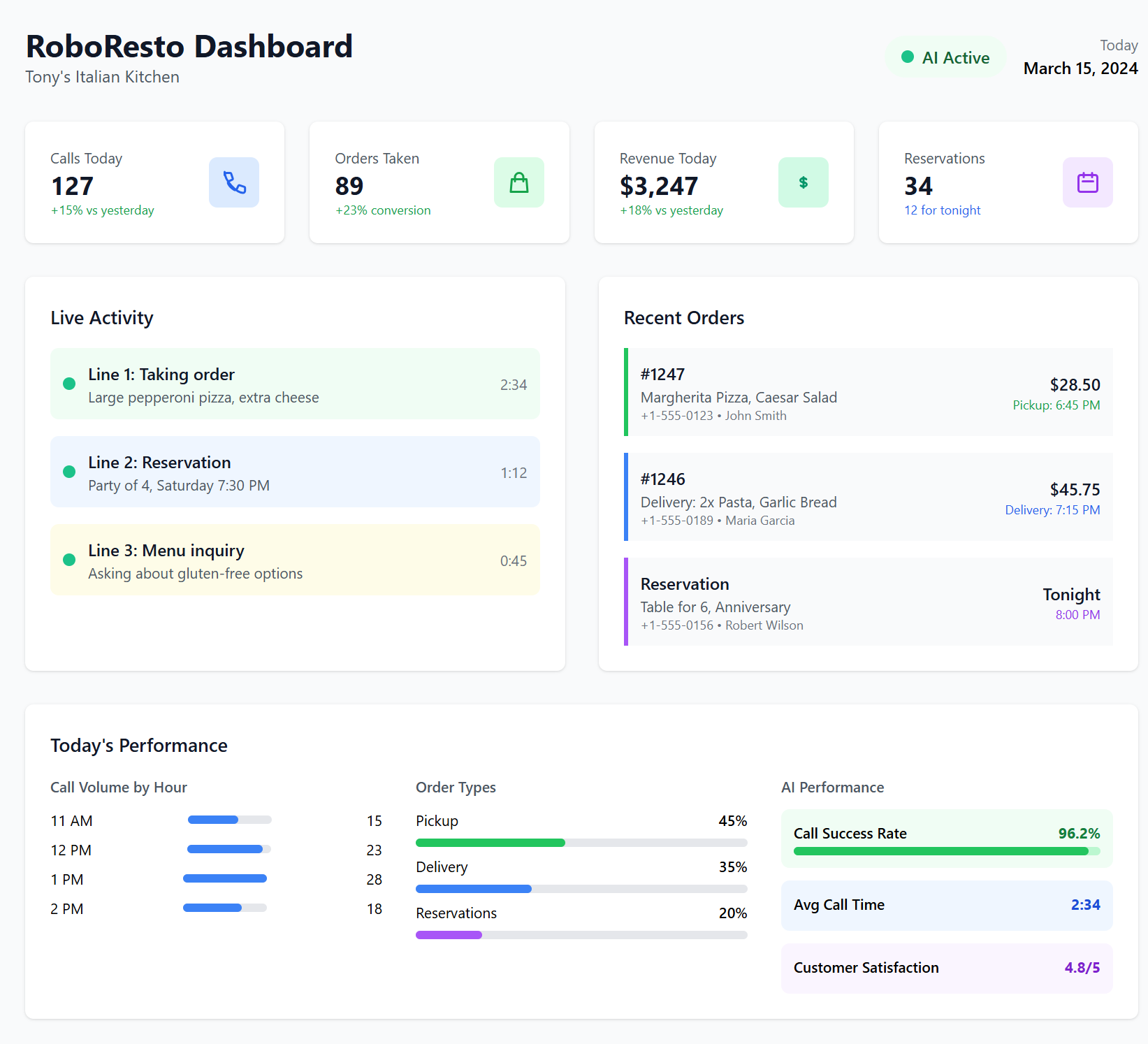Toggle the AI Active status badge
This screenshot has width=1148, height=1044.
coord(945,57)
